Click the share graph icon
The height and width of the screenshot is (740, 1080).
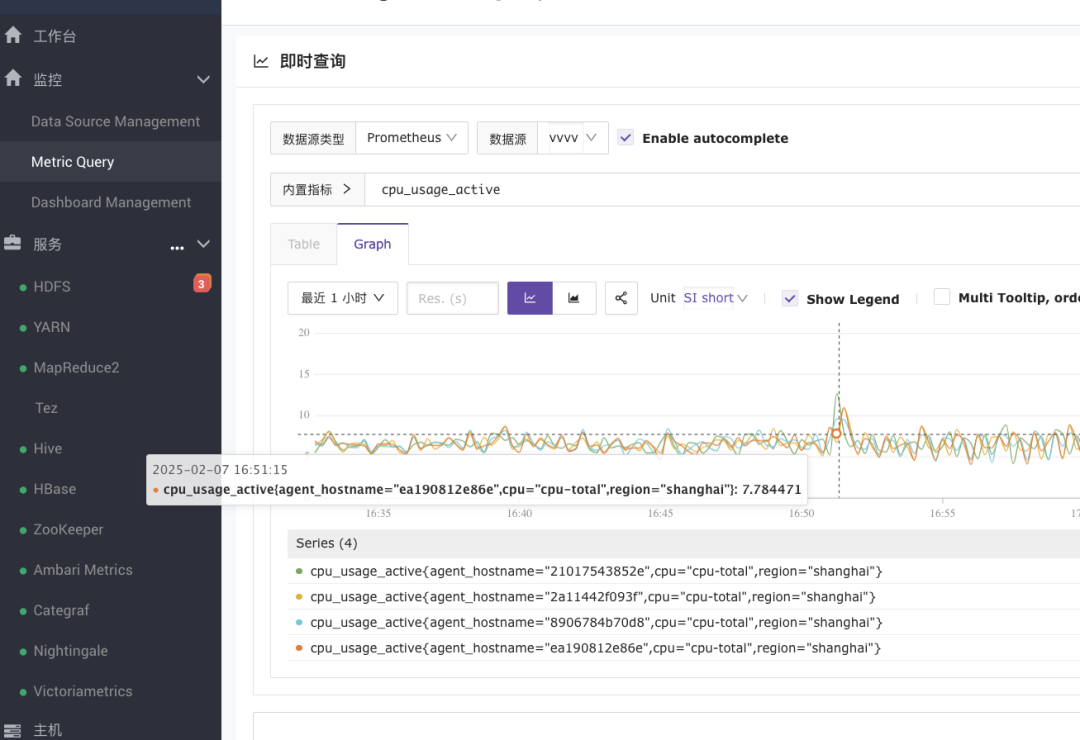(x=621, y=298)
